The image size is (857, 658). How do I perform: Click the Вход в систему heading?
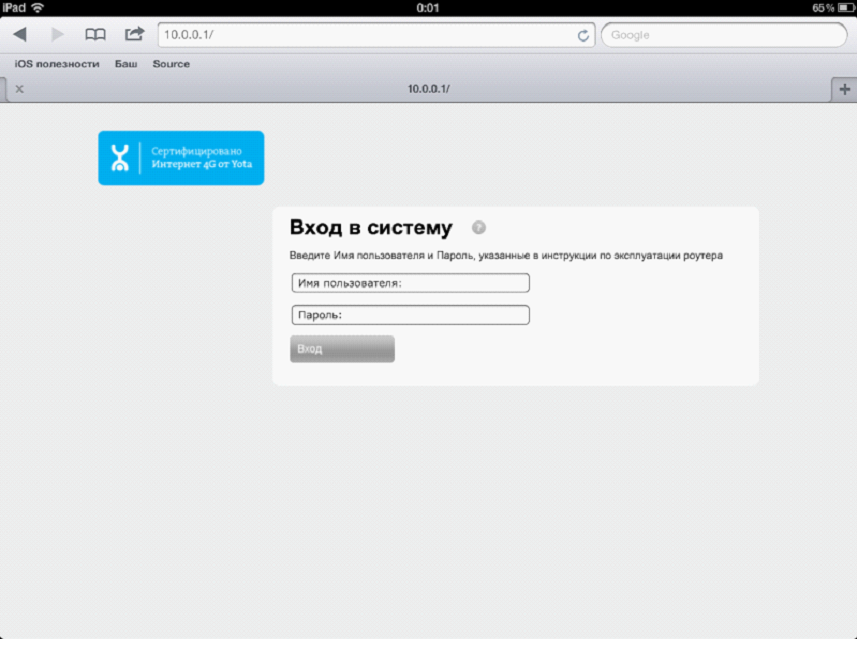pos(371,227)
